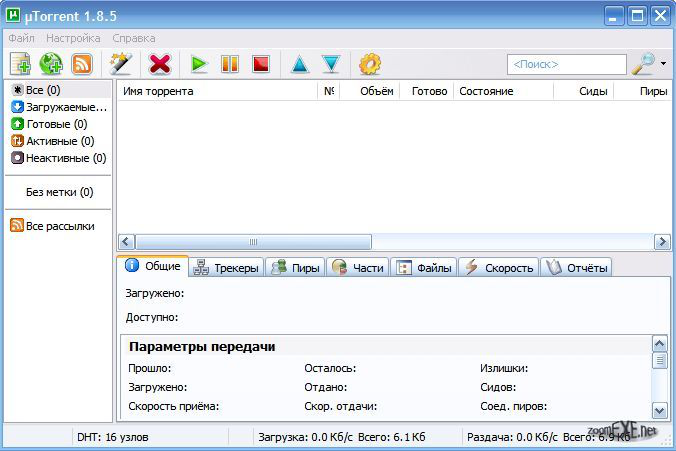Click the Излишки label

504,368
